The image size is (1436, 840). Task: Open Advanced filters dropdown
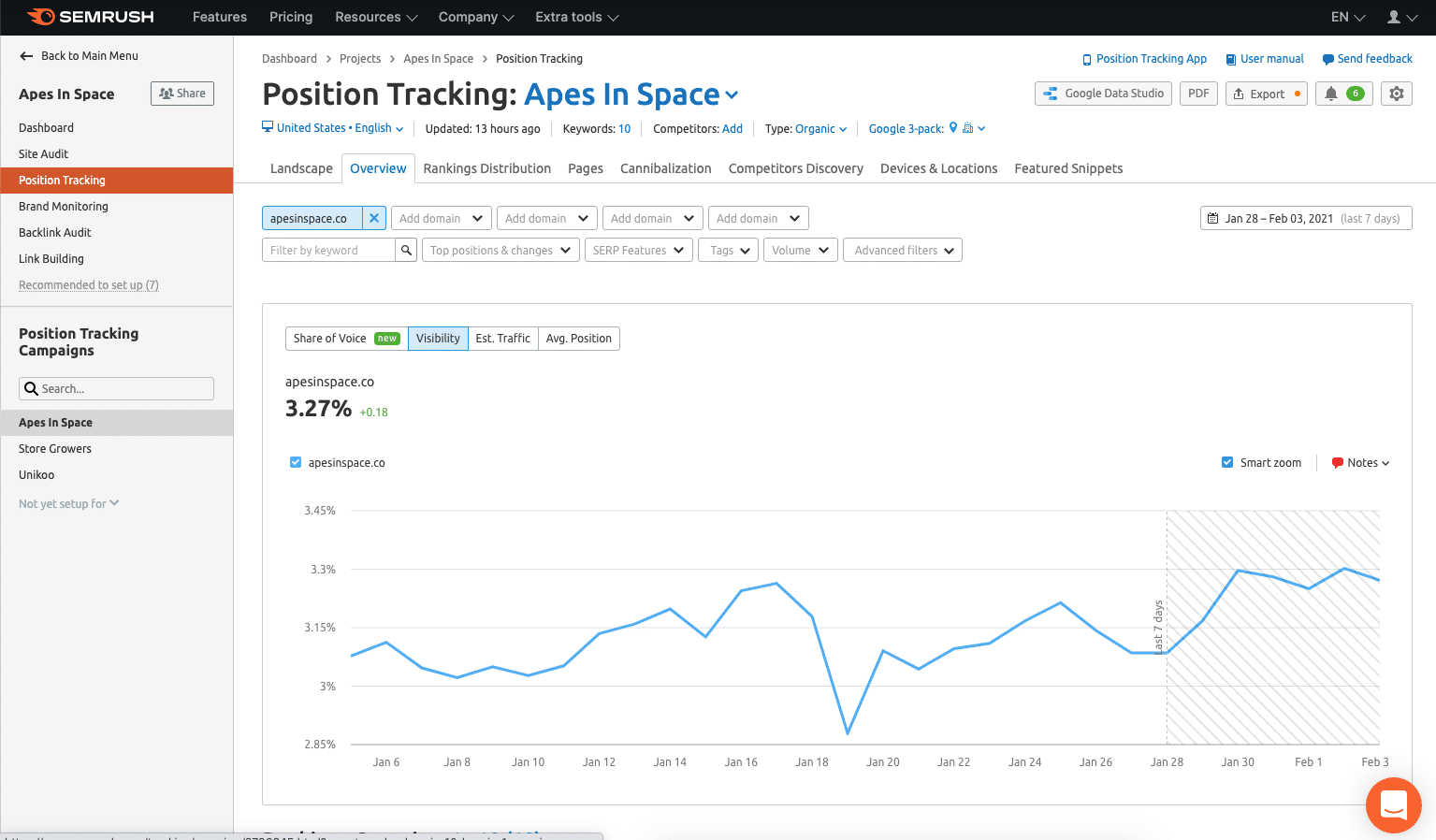coord(903,250)
